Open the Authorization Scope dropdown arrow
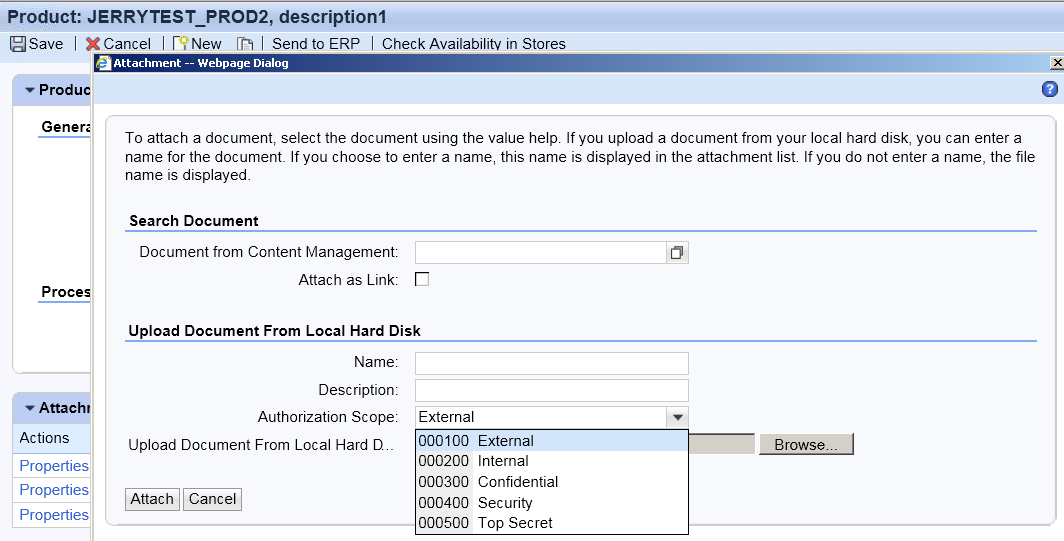 pyautogui.click(x=677, y=417)
